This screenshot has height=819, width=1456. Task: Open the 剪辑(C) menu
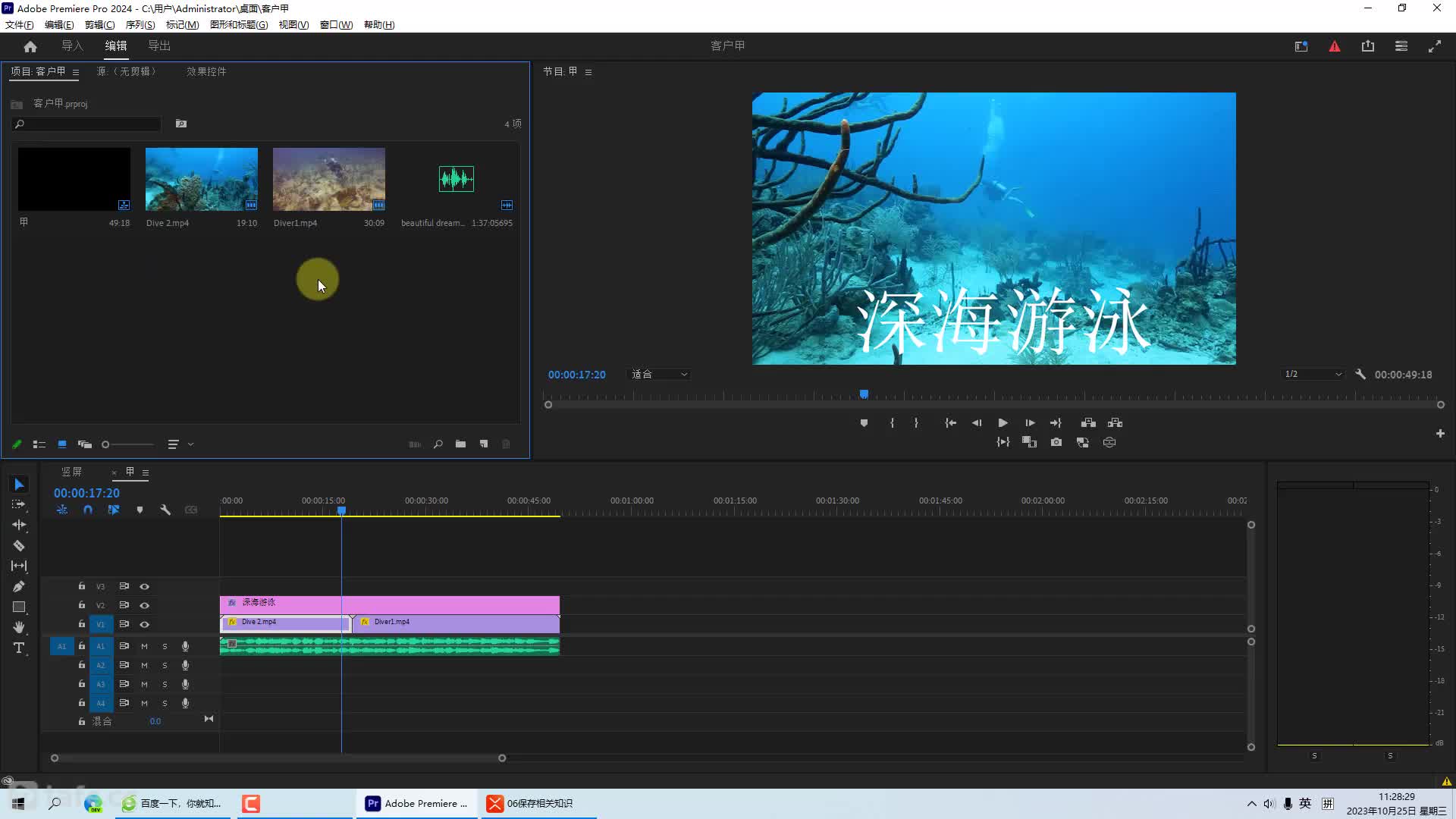pos(99,25)
